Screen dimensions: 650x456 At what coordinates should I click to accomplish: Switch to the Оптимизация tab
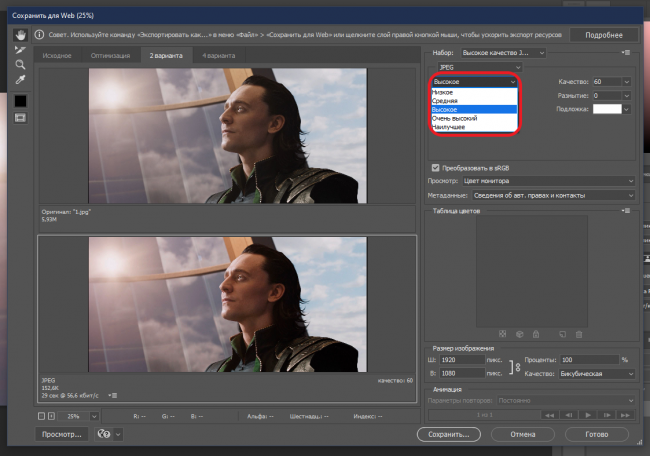tap(110, 56)
